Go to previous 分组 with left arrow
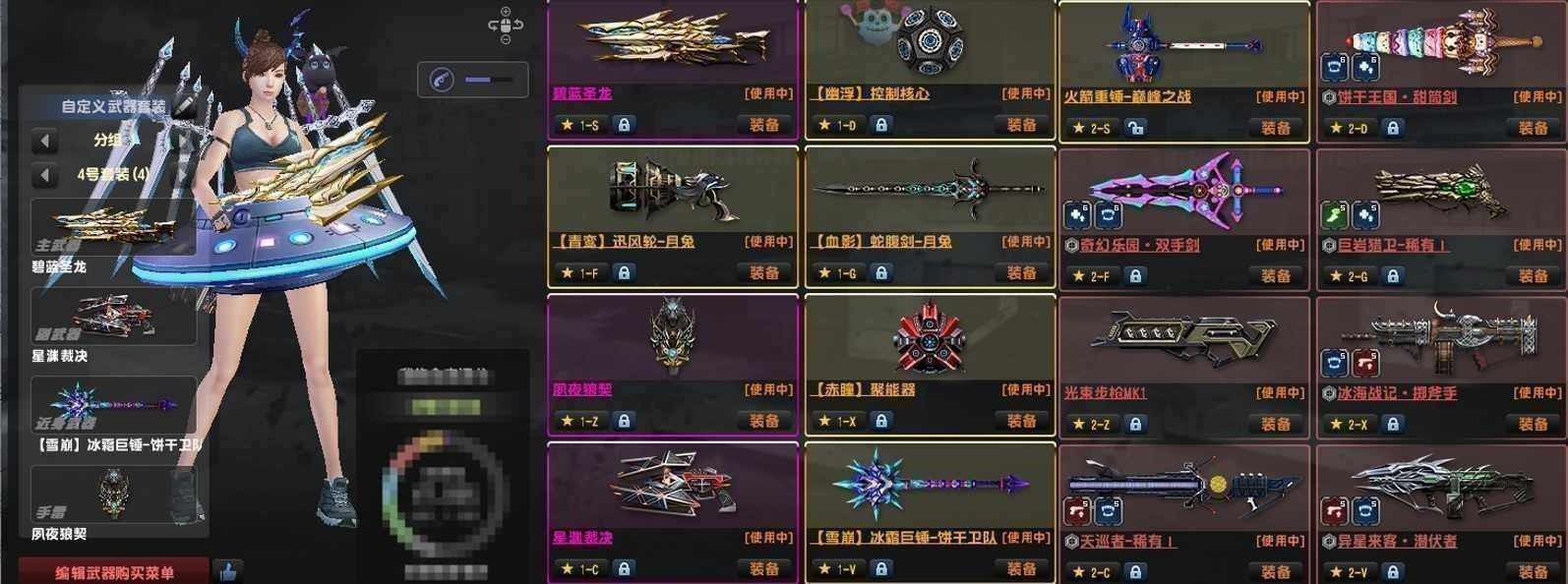 (x=43, y=141)
